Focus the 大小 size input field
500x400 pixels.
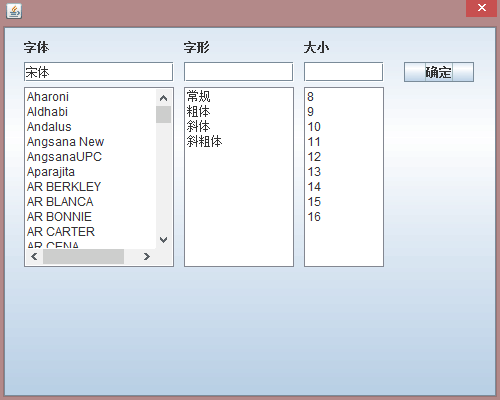[343, 72]
